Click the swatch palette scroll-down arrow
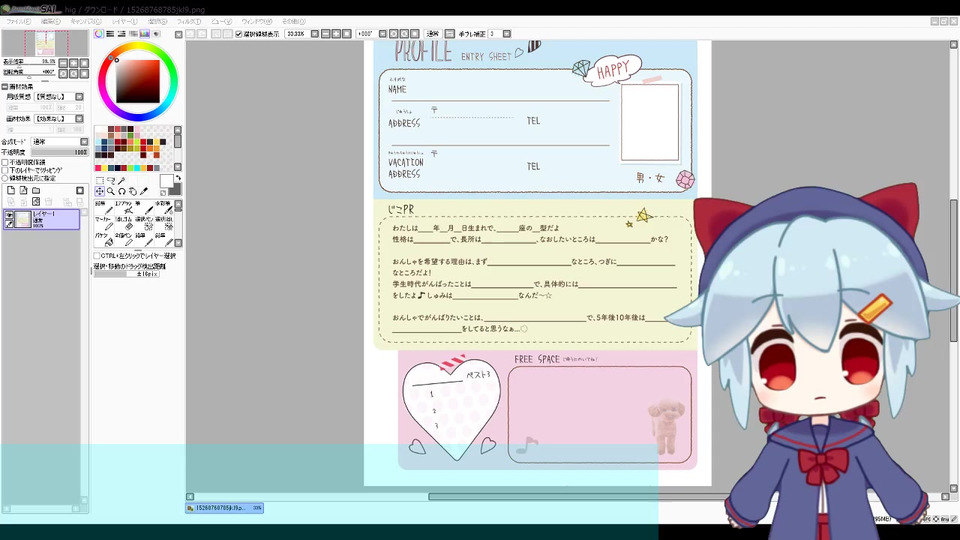 [178, 167]
